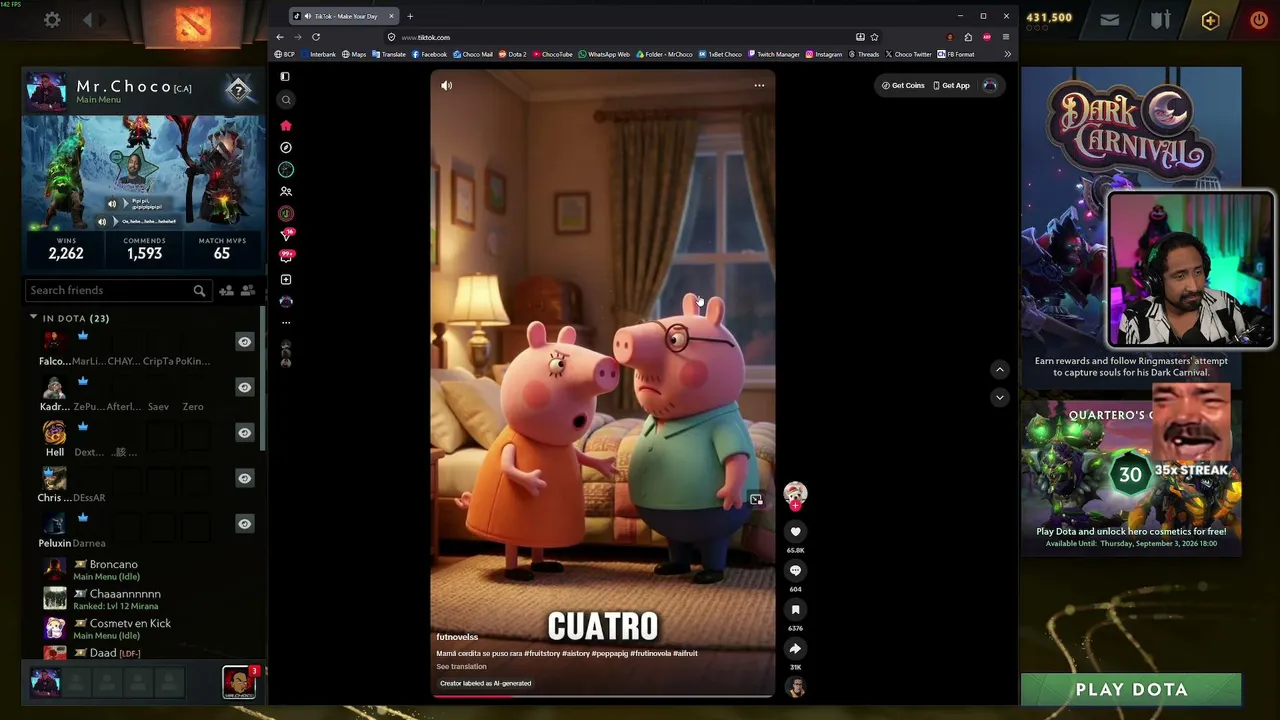1280x720 pixels.
Task: Toggle spectate eye for Kadr party
Action: pos(244,387)
